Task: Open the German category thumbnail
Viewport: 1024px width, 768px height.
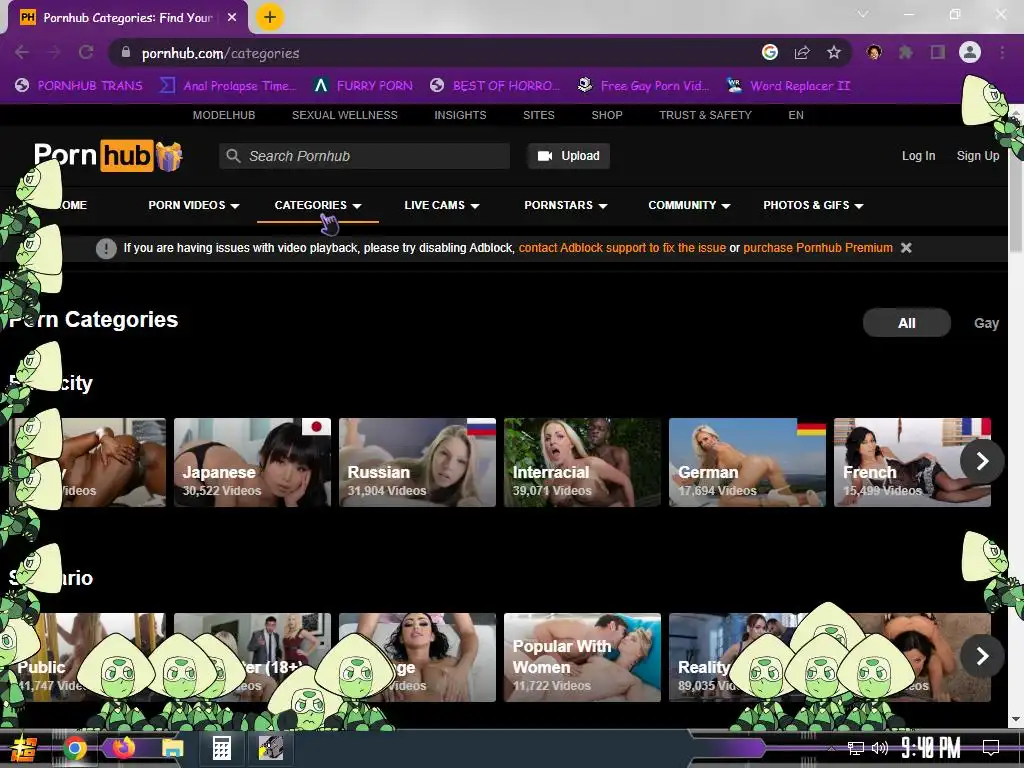Action: click(x=747, y=462)
